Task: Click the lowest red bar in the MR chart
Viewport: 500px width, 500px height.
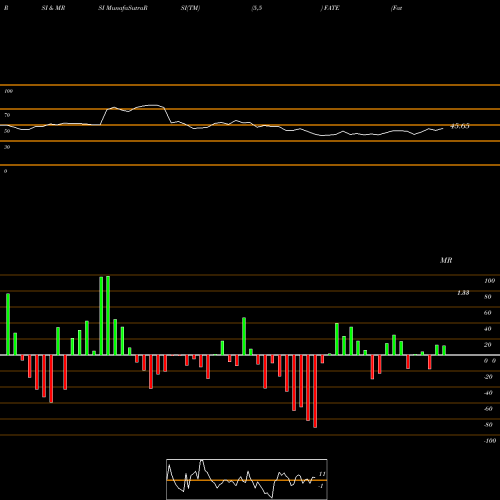Action: (x=315, y=391)
